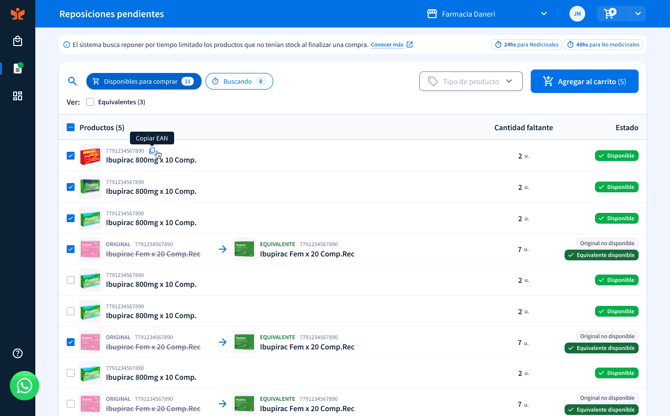
Task: Open the Conocer más link
Action: [387, 44]
